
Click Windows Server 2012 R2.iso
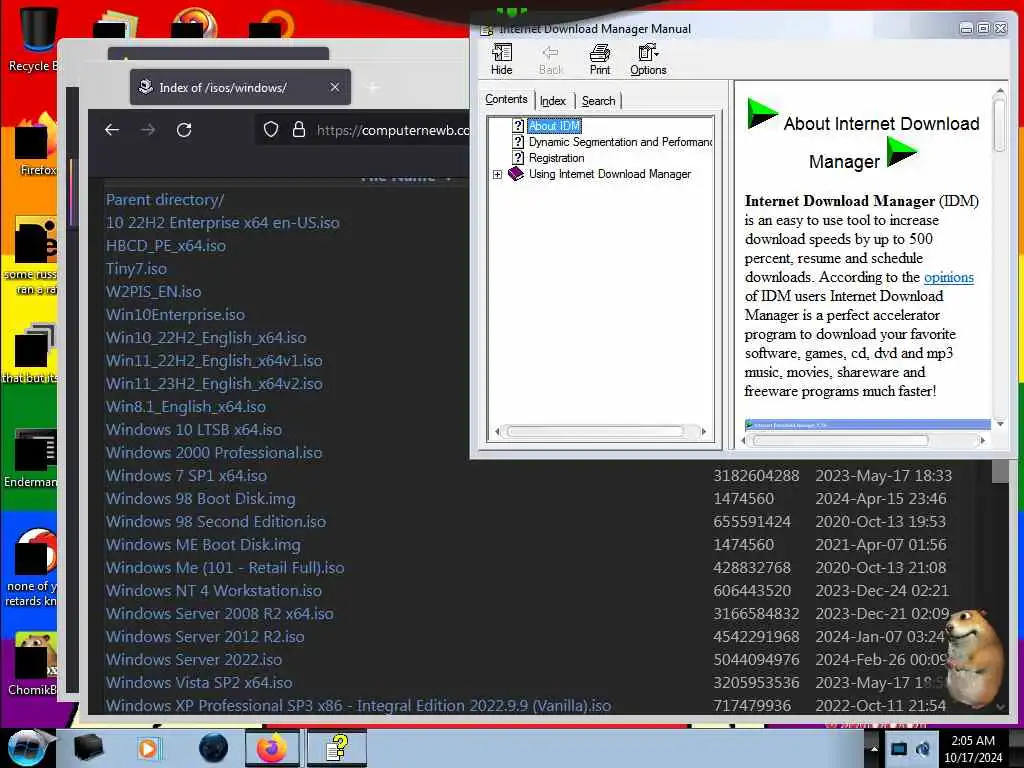(205, 636)
